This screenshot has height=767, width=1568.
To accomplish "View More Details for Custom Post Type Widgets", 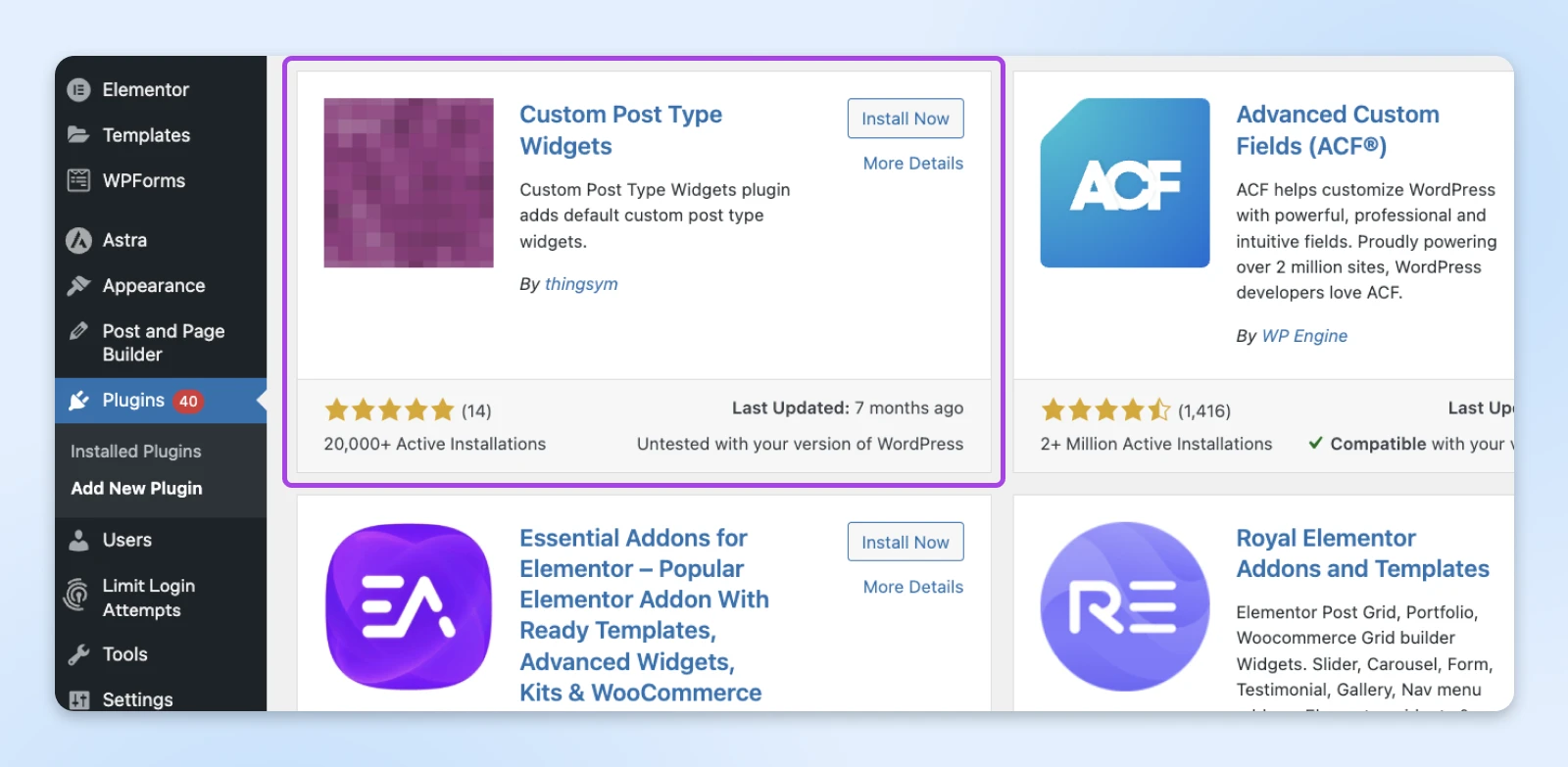I will tap(912, 164).
